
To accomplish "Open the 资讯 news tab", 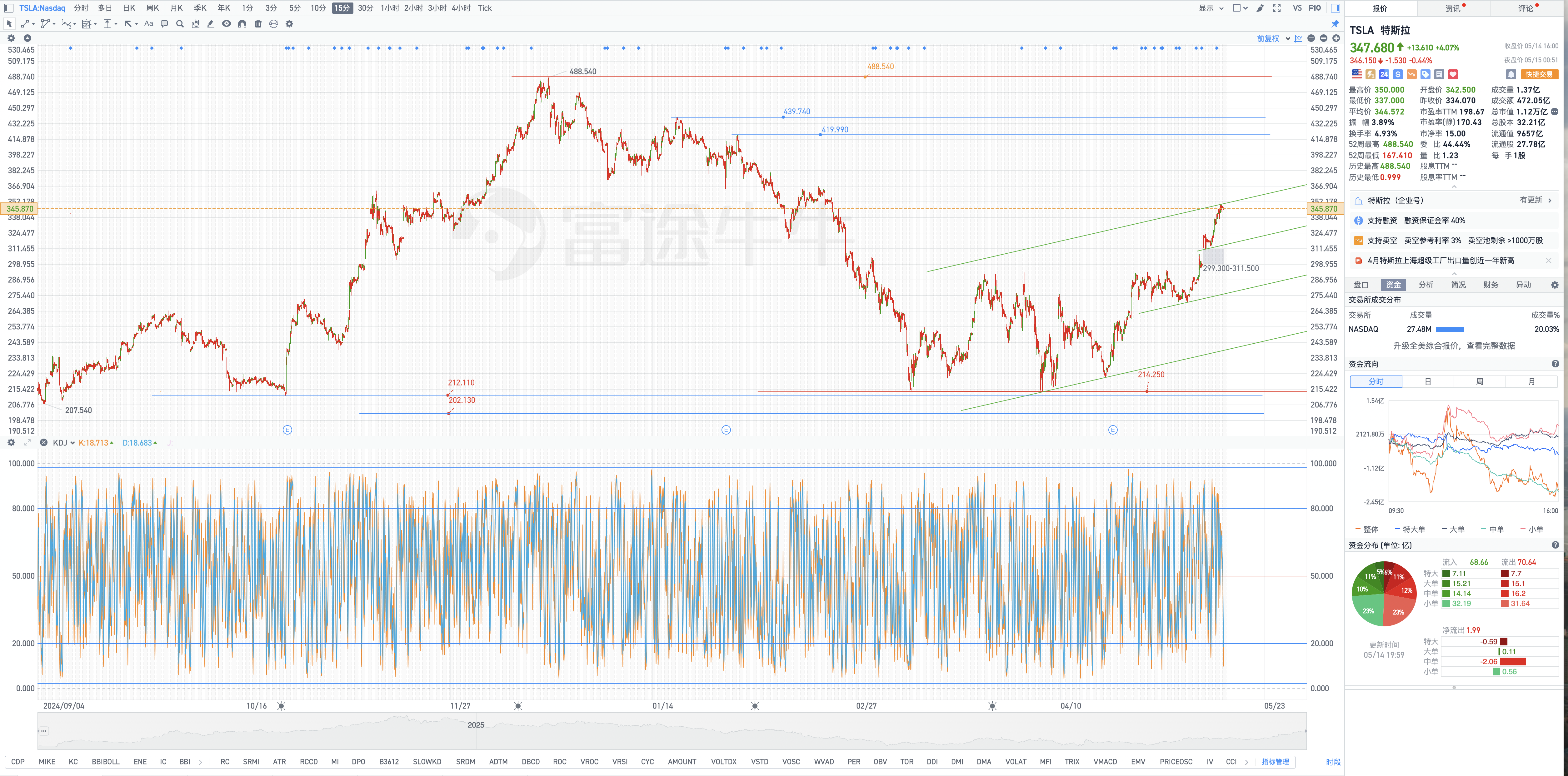I will point(1453,8).
